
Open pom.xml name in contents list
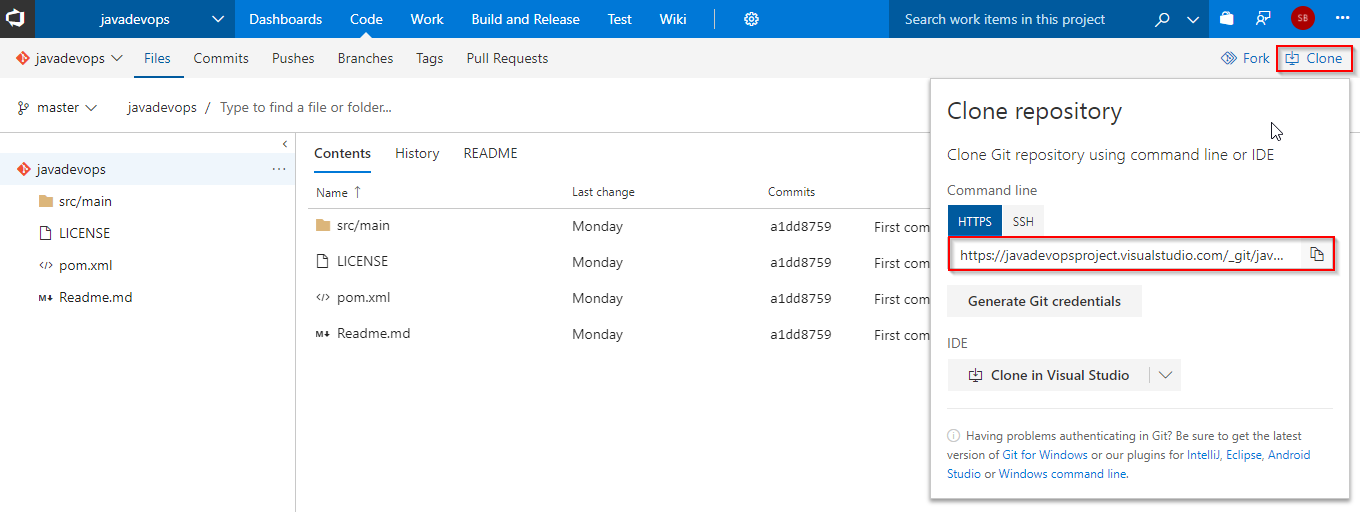pos(363,297)
